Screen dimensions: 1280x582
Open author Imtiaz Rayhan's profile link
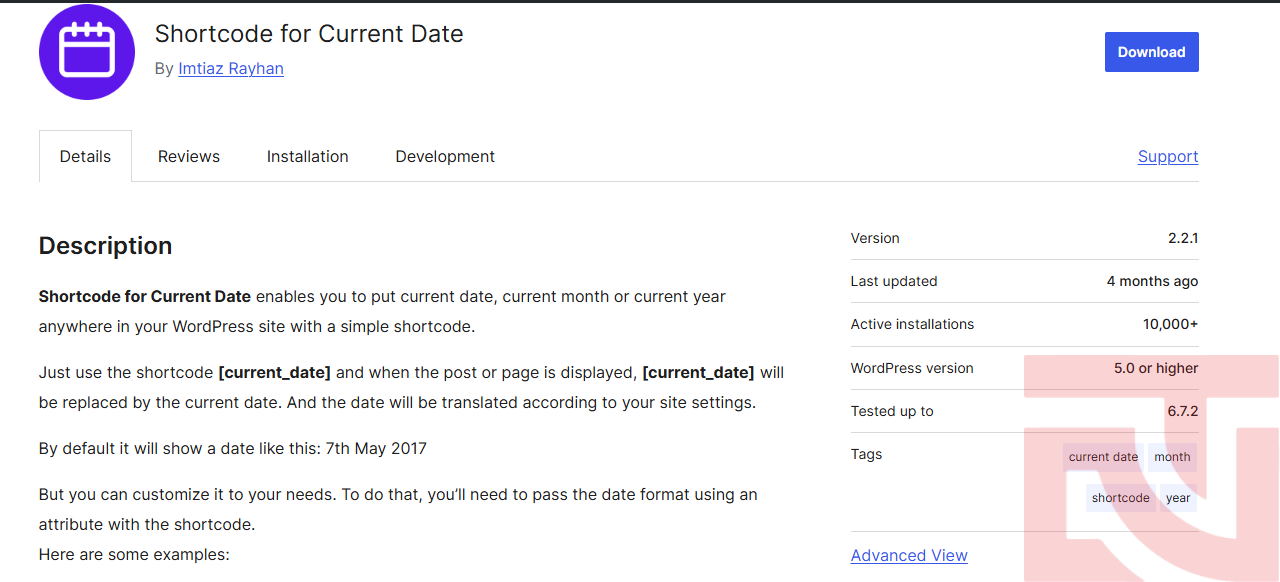pos(231,69)
